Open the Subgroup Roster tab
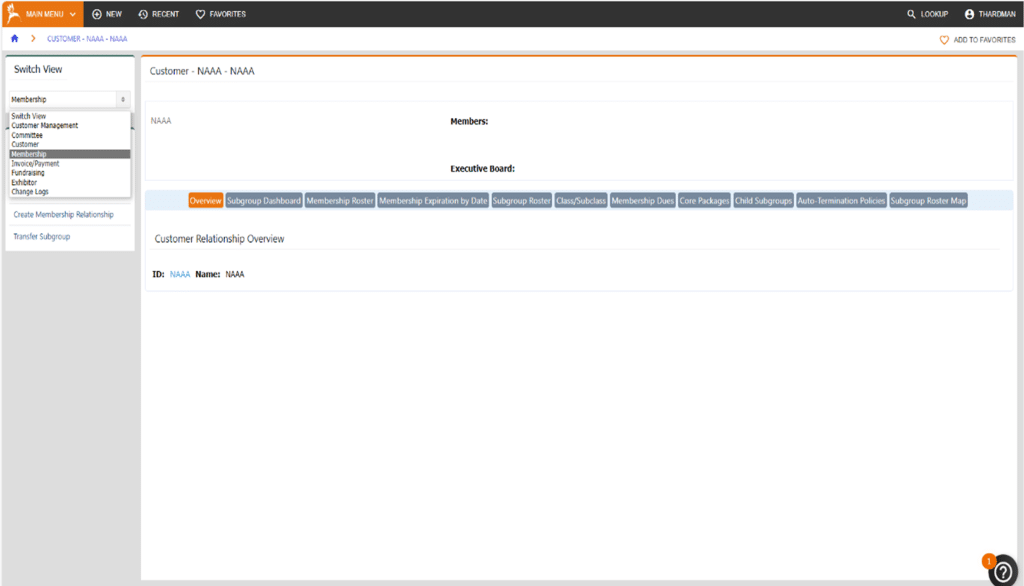This screenshot has width=1024, height=586. pyautogui.click(x=521, y=201)
